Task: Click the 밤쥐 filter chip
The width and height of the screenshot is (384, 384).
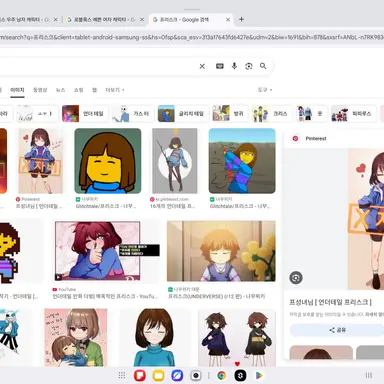Action: [230, 114]
